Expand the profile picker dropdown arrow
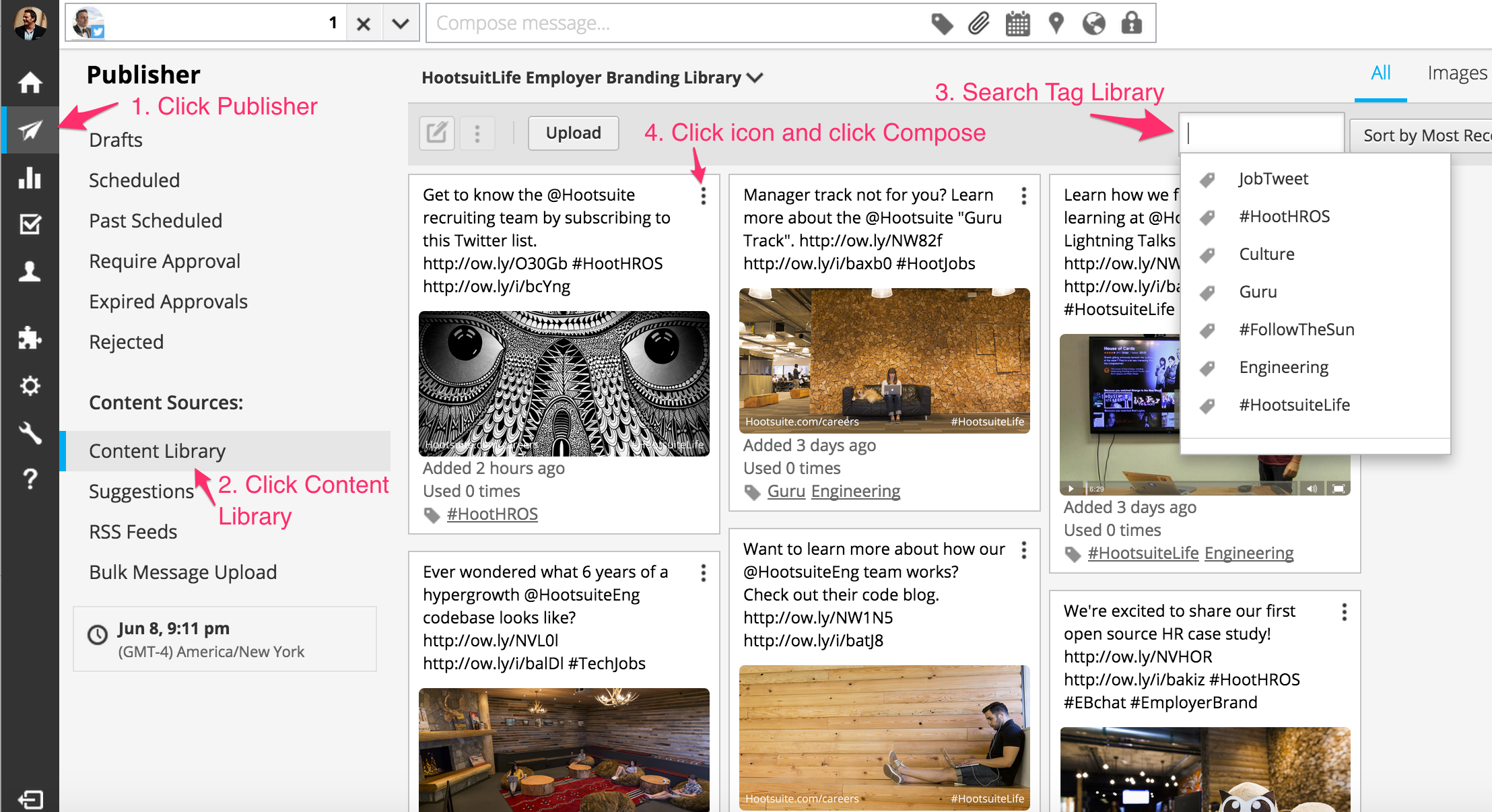 (x=401, y=24)
